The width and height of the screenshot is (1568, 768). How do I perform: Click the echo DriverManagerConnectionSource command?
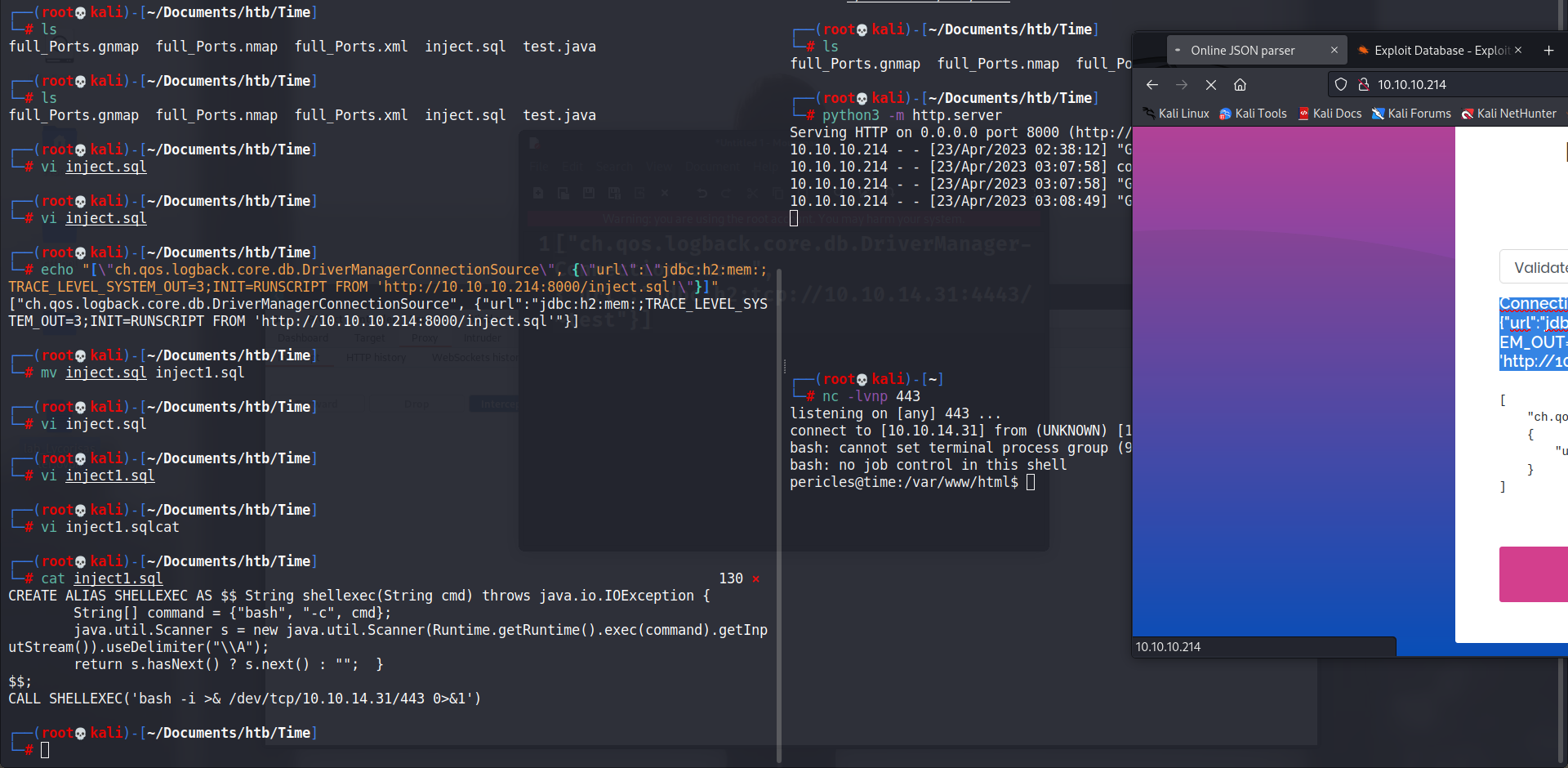(x=388, y=278)
